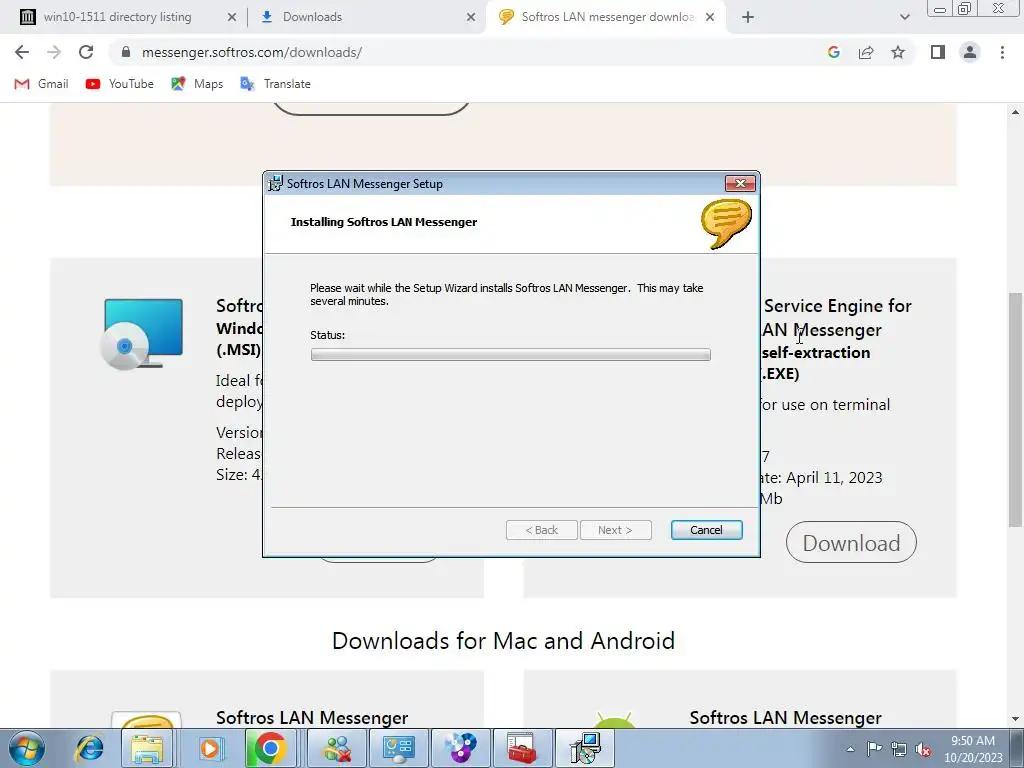This screenshot has height=768, width=1024.
Task: Click the MSI installer computer disc image
Action: point(142,334)
